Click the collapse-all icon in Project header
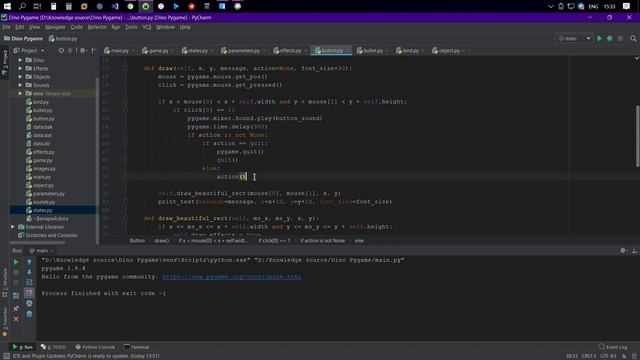The image size is (640, 360). point(70,51)
